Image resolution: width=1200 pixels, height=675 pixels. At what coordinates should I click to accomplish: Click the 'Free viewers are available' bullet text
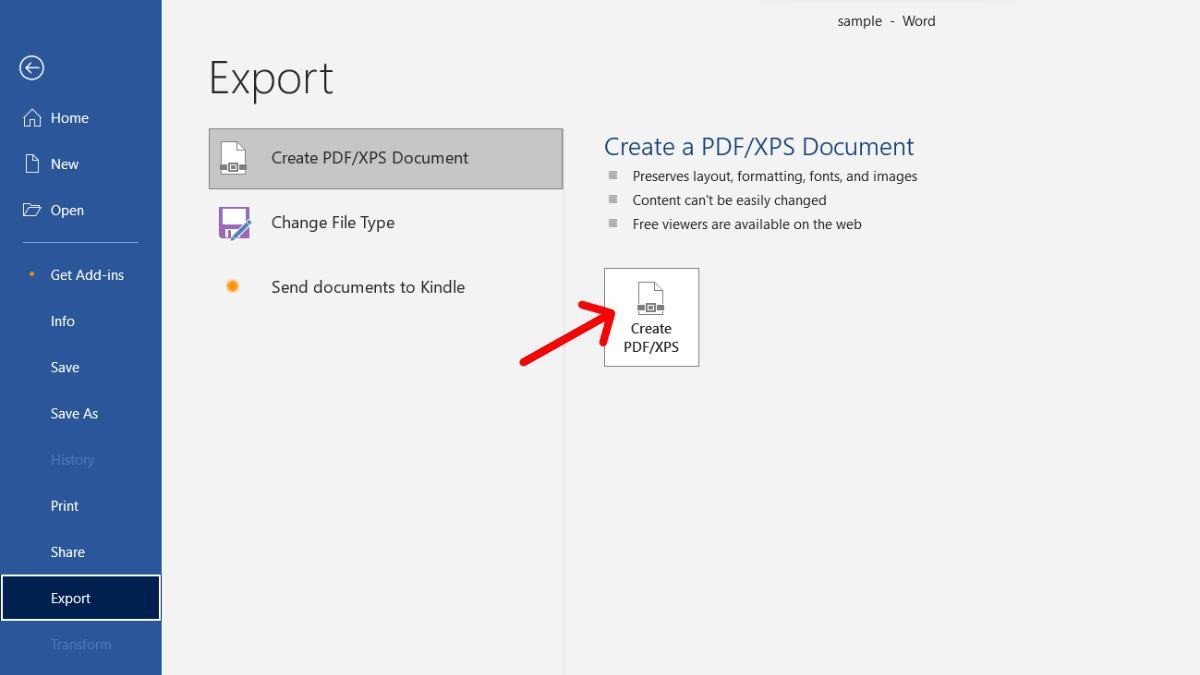[x=746, y=224]
